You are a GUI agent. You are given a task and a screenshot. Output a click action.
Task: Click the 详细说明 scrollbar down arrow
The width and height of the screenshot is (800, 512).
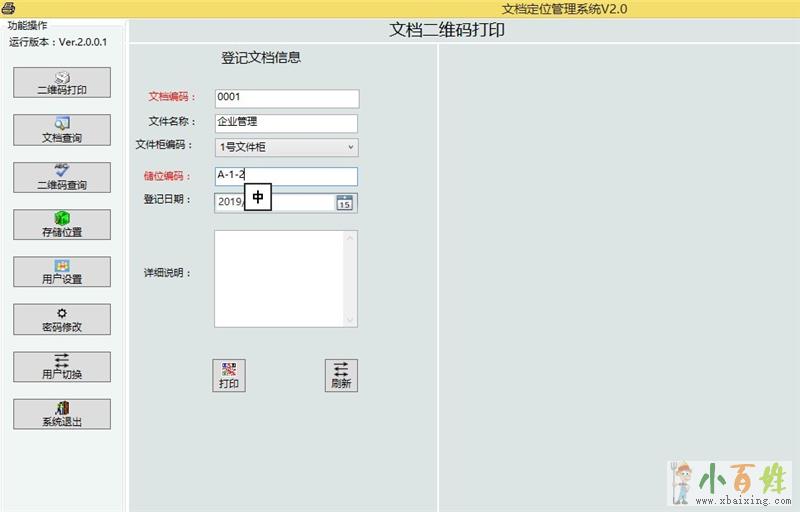pos(350,320)
